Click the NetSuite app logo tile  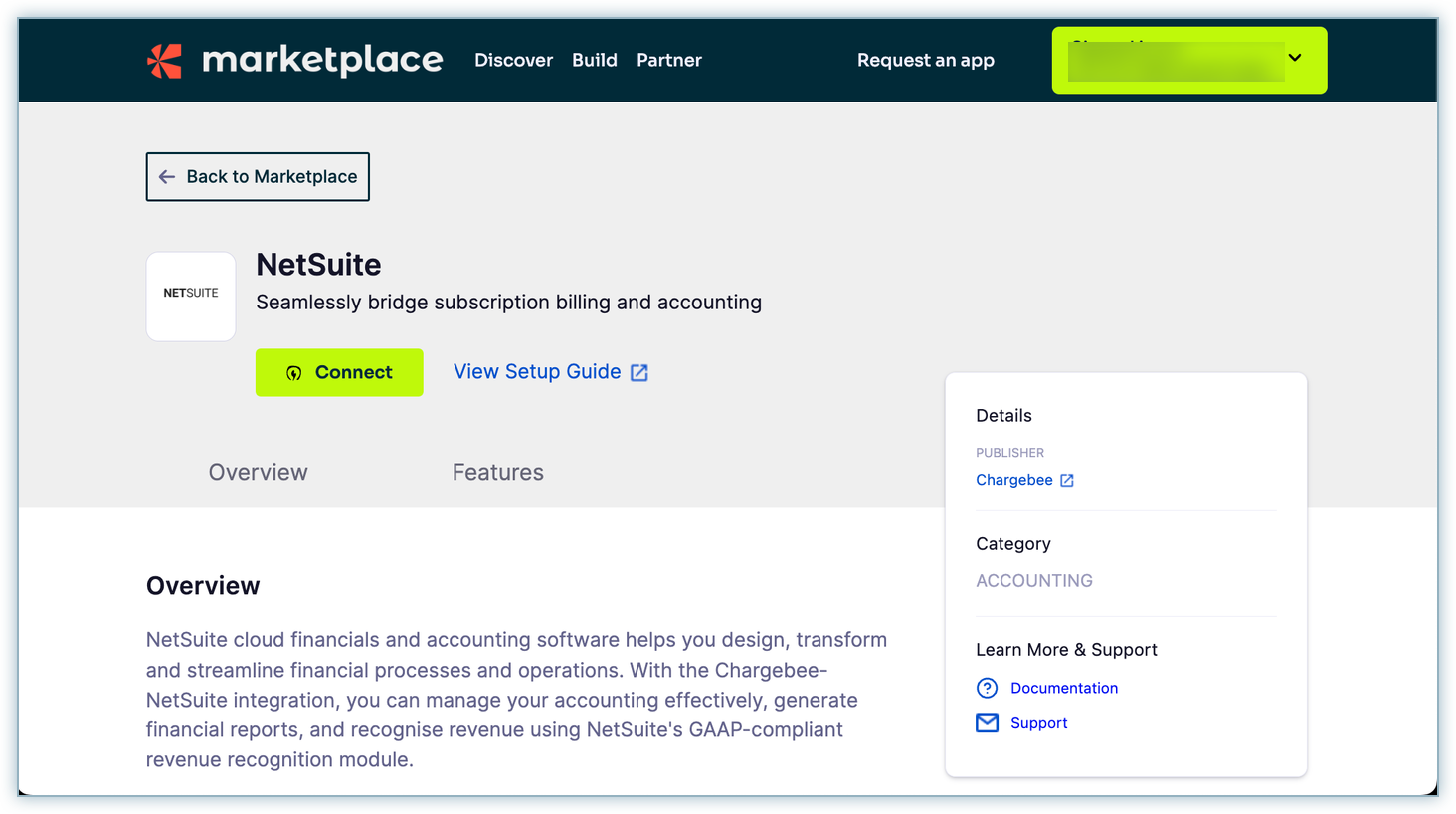[x=191, y=296]
